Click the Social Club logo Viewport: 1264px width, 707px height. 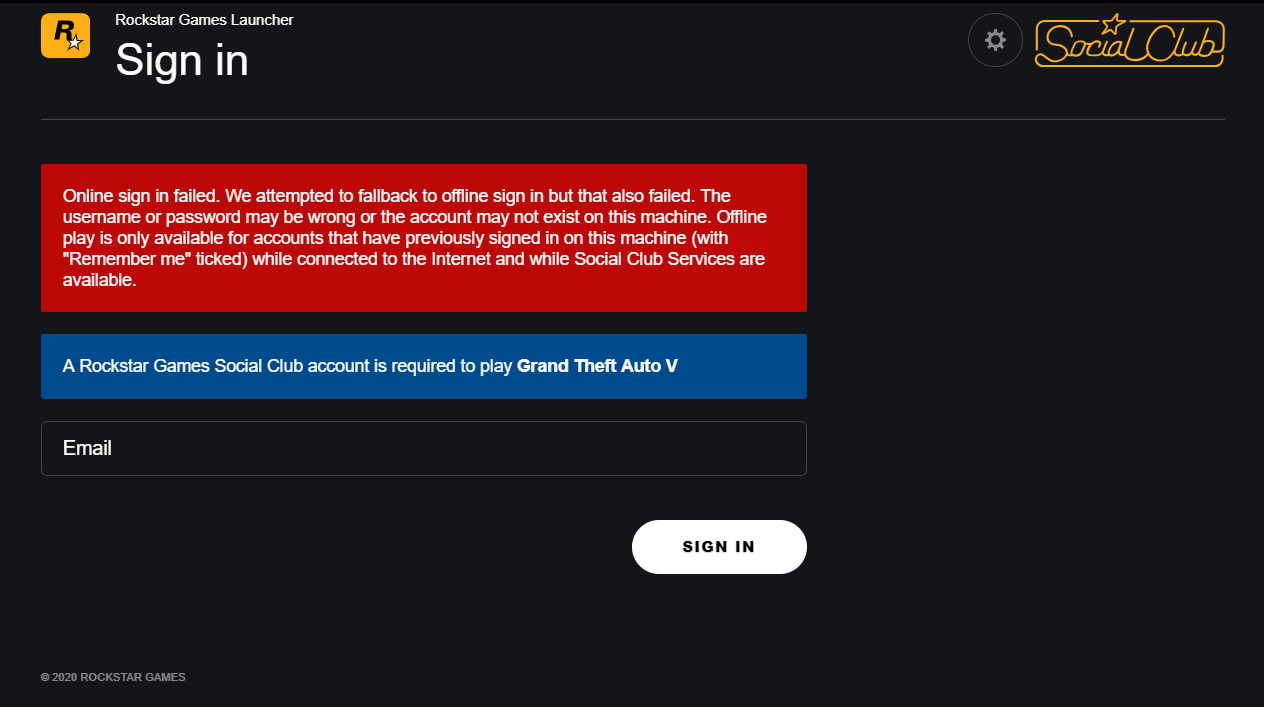tap(1129, 42)
